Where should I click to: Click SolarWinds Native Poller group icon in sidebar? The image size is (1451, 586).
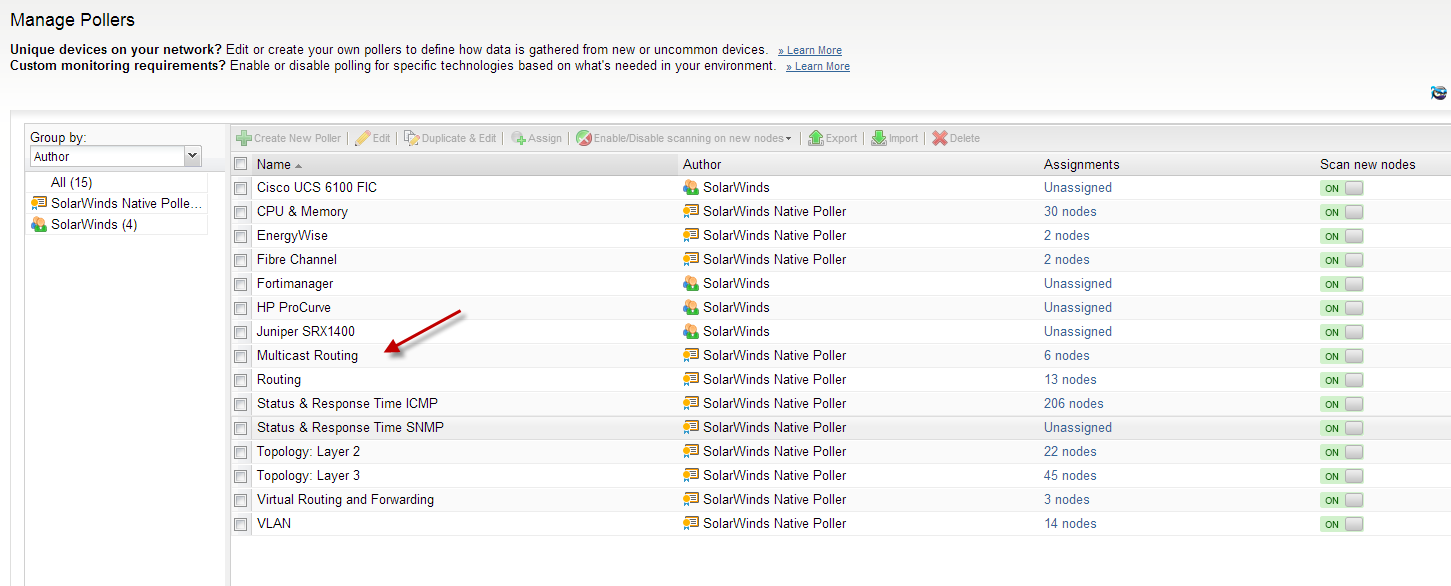coord(39,203)
